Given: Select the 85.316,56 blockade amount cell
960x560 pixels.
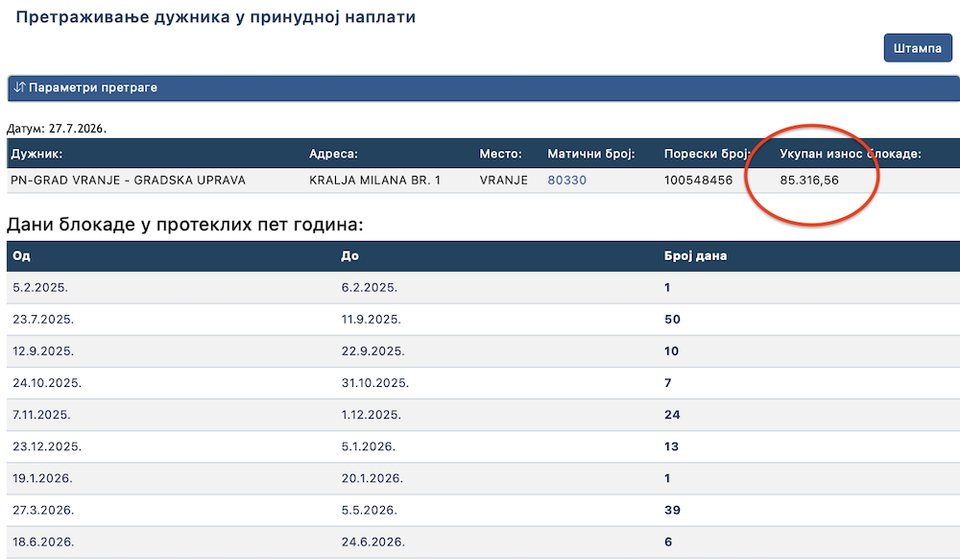Looking at the screenshot, I should pyautogui.click(x=809, y=180).
